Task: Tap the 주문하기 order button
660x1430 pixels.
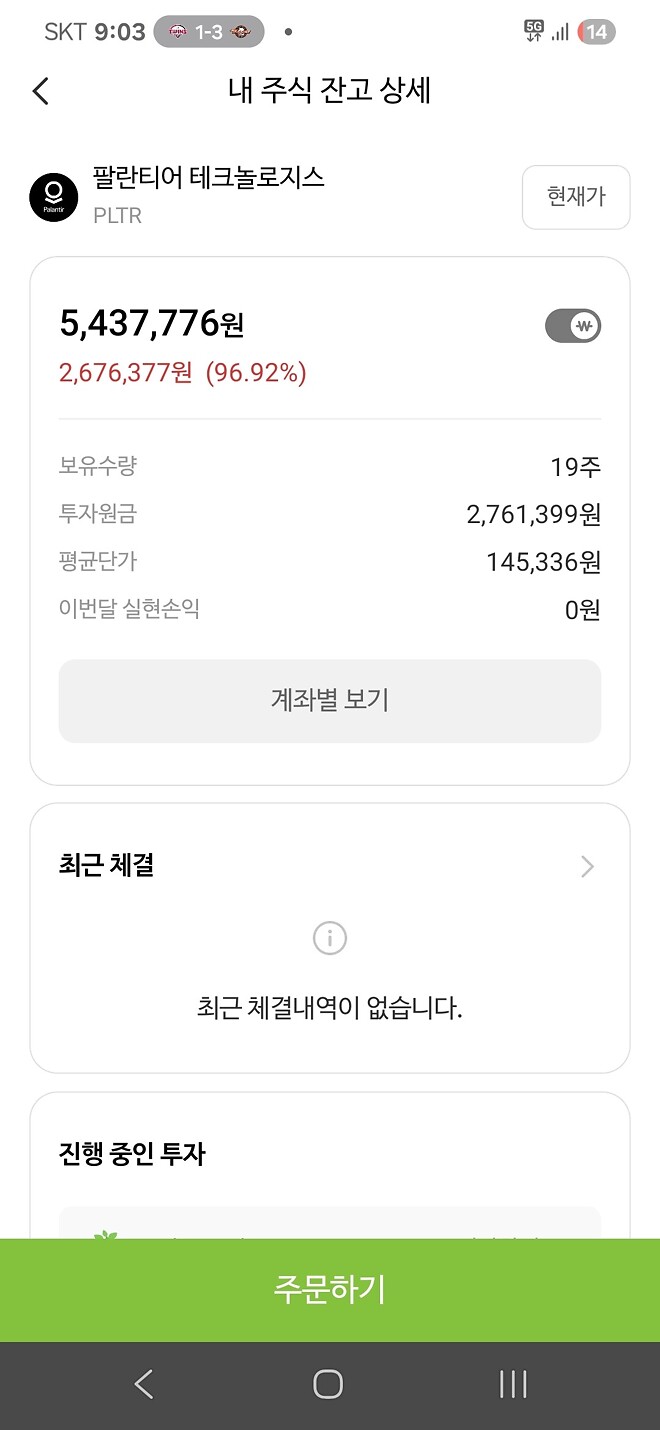Action: pyautogui.click(x=329, y=1290)
